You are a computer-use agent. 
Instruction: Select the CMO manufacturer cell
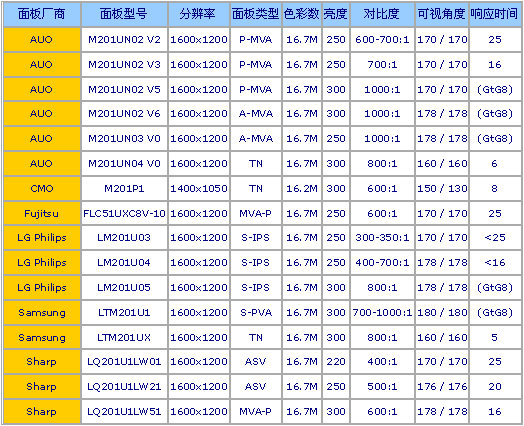pos(42,188)
